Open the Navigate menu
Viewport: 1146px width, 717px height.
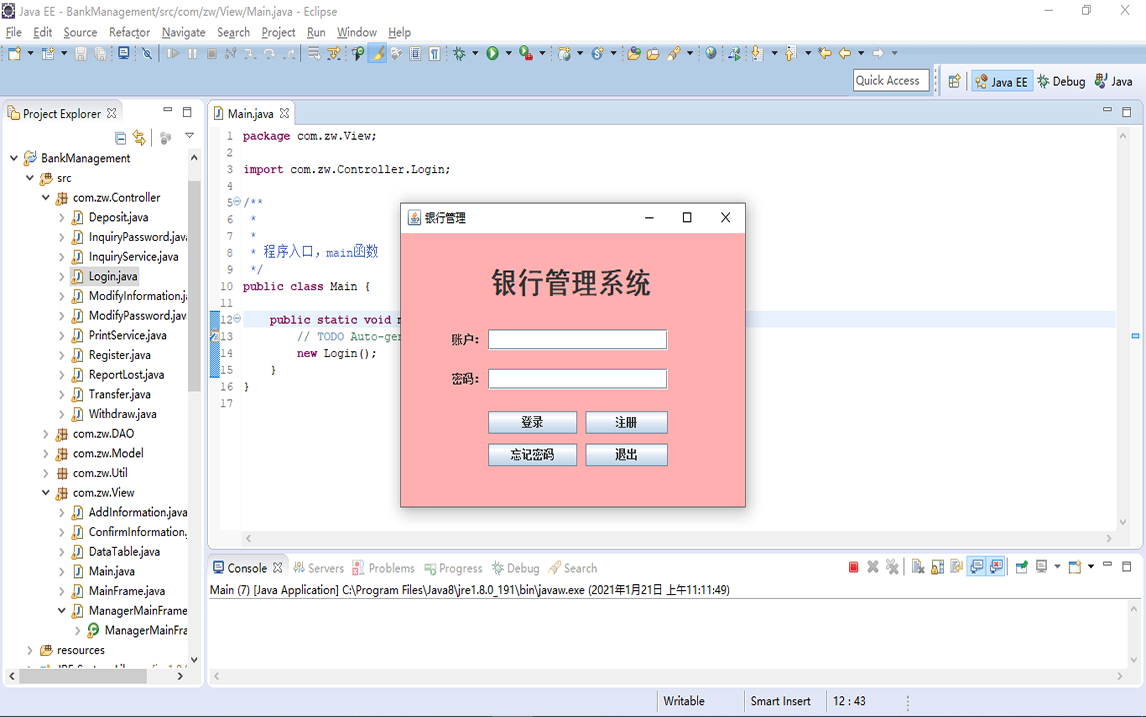point(183,32)
